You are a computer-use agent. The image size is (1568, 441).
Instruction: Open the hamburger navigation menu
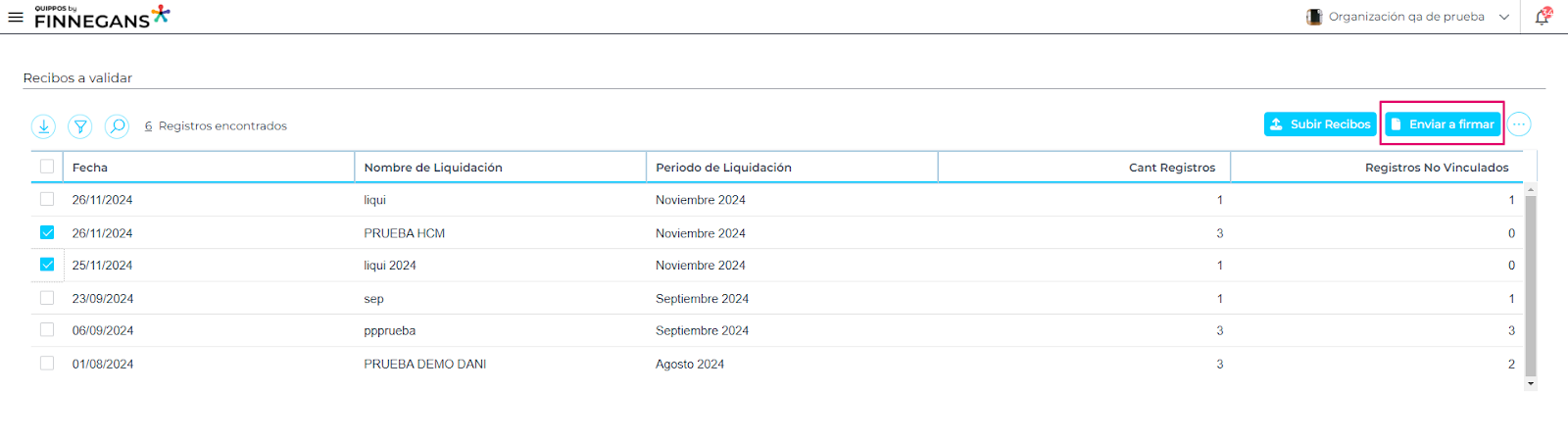pos(16,17)
